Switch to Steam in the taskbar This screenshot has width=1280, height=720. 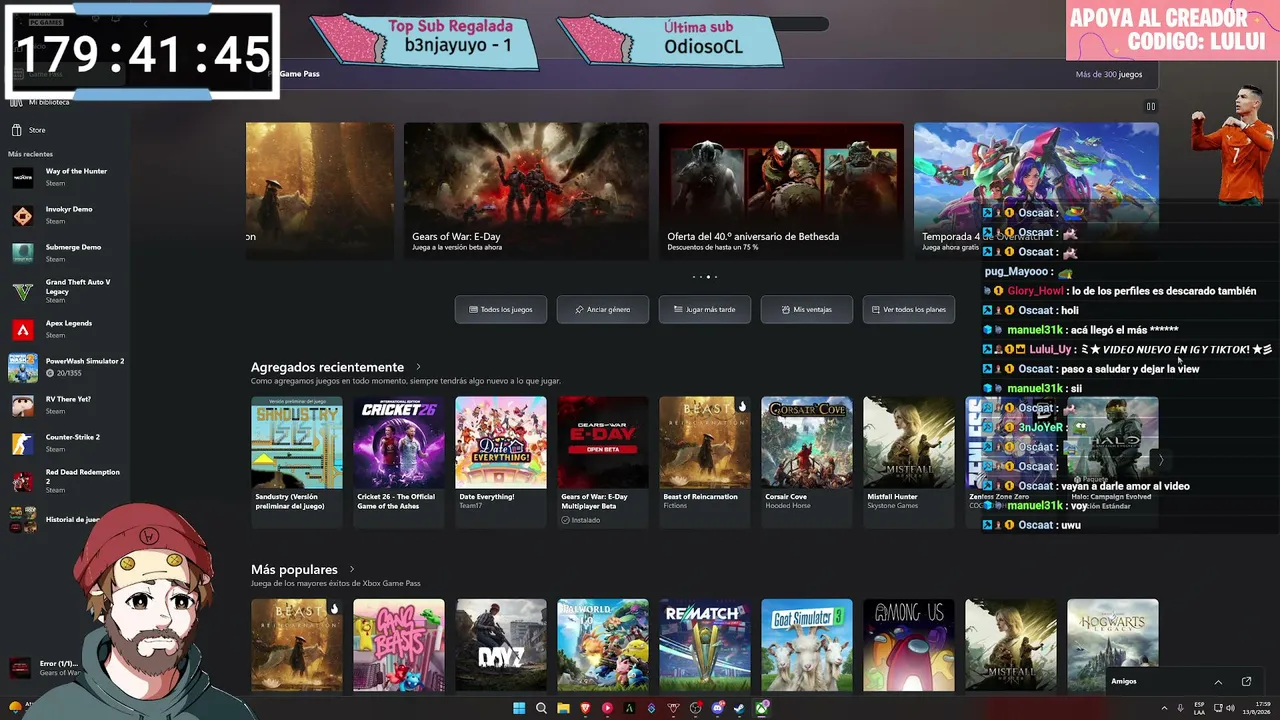tap(739, 708)
